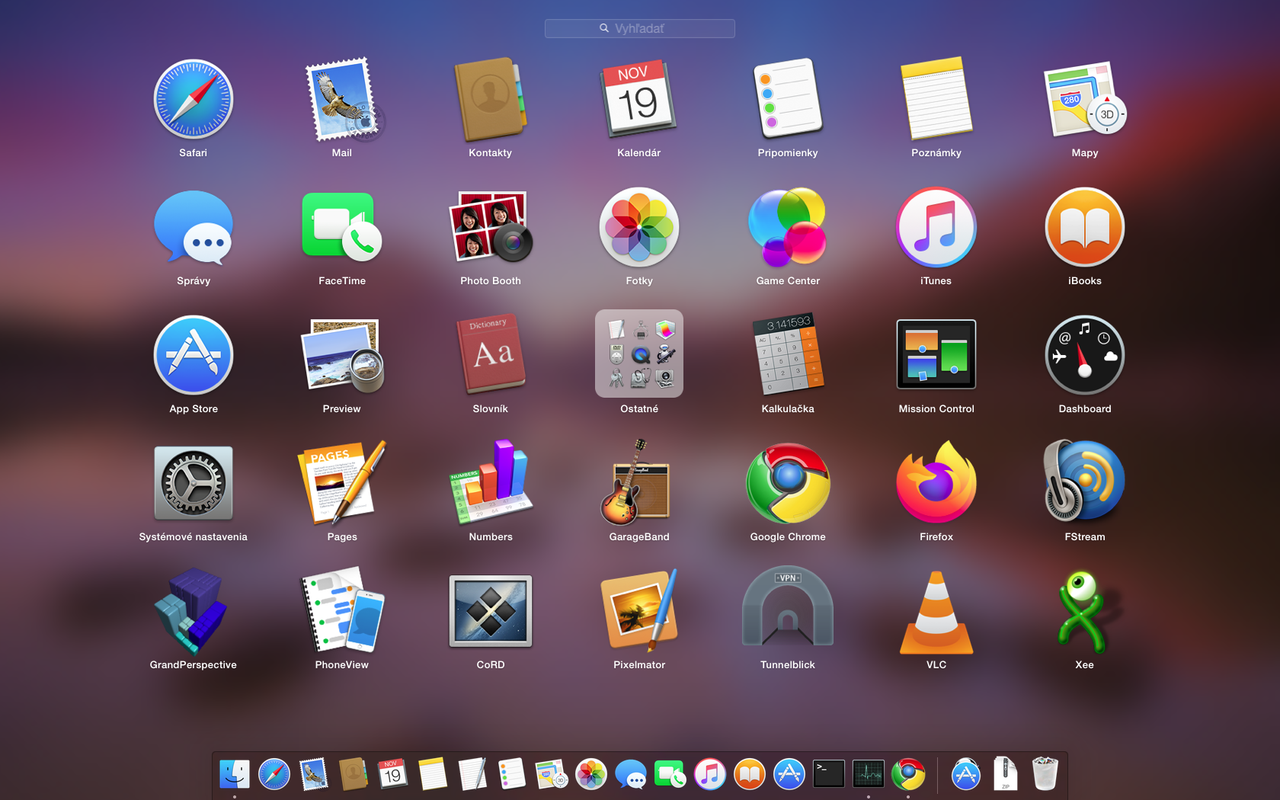Open Správy in the Launchpad grid
The image size is (1280, 800).
pos(193,227)
